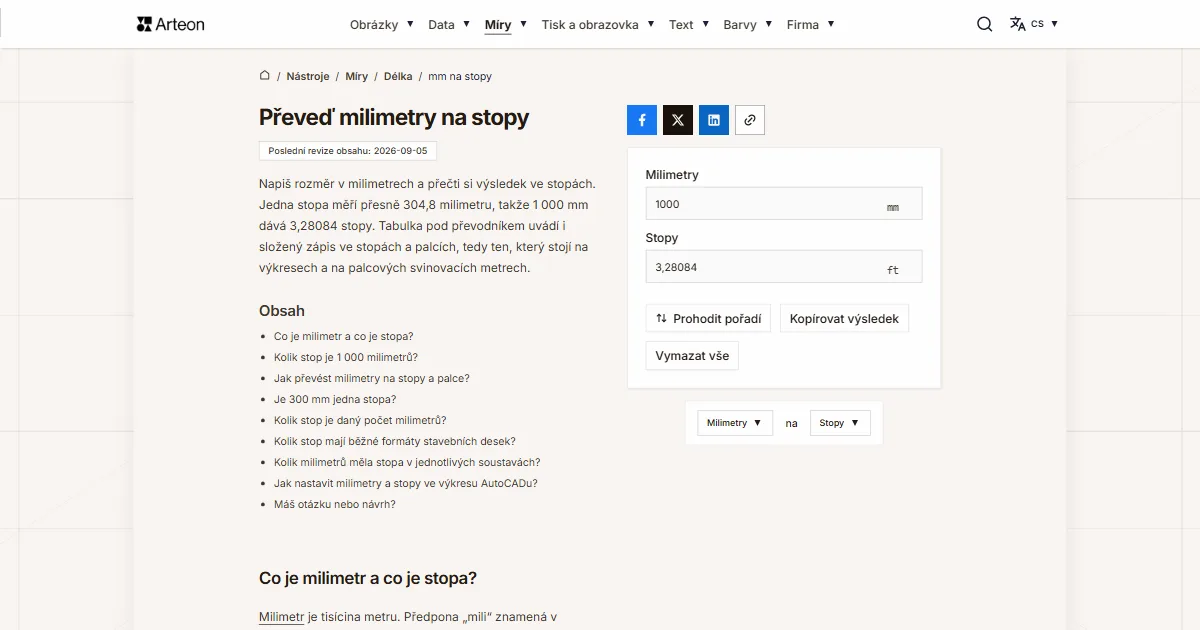Share page on LinkedIn
This screenshot has width=1200, height=630.
pyautogui.click(x=714, y=120)
